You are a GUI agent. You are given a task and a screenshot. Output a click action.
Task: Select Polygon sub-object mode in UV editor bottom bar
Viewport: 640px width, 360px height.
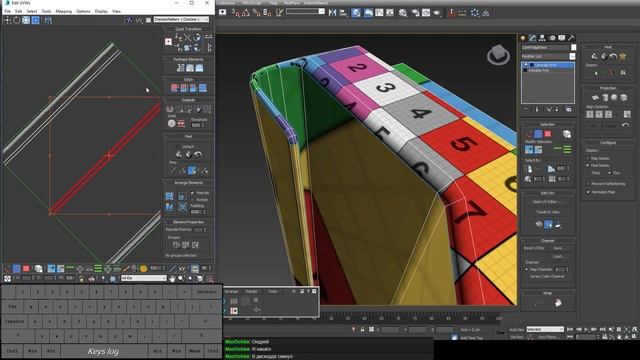(26, 268)
